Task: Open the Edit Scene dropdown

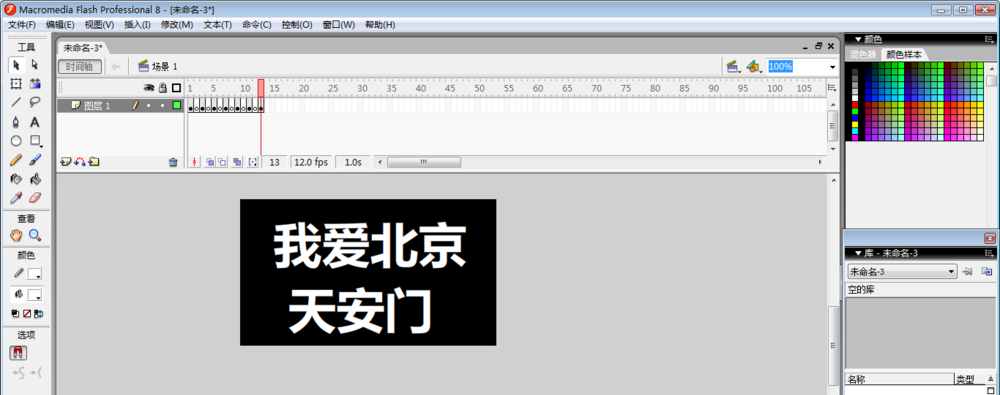Action: coord(733,66)
